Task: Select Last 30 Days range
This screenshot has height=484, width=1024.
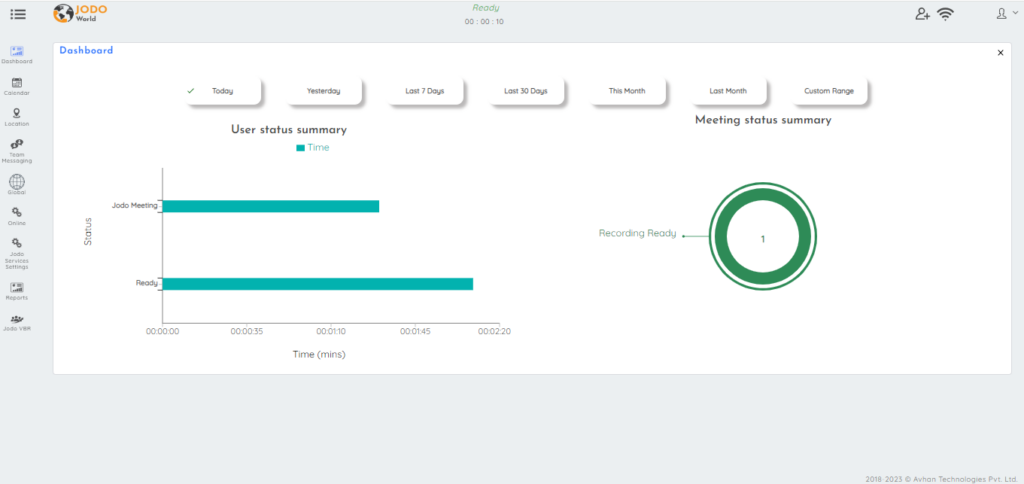Action: tap(526, 91)
